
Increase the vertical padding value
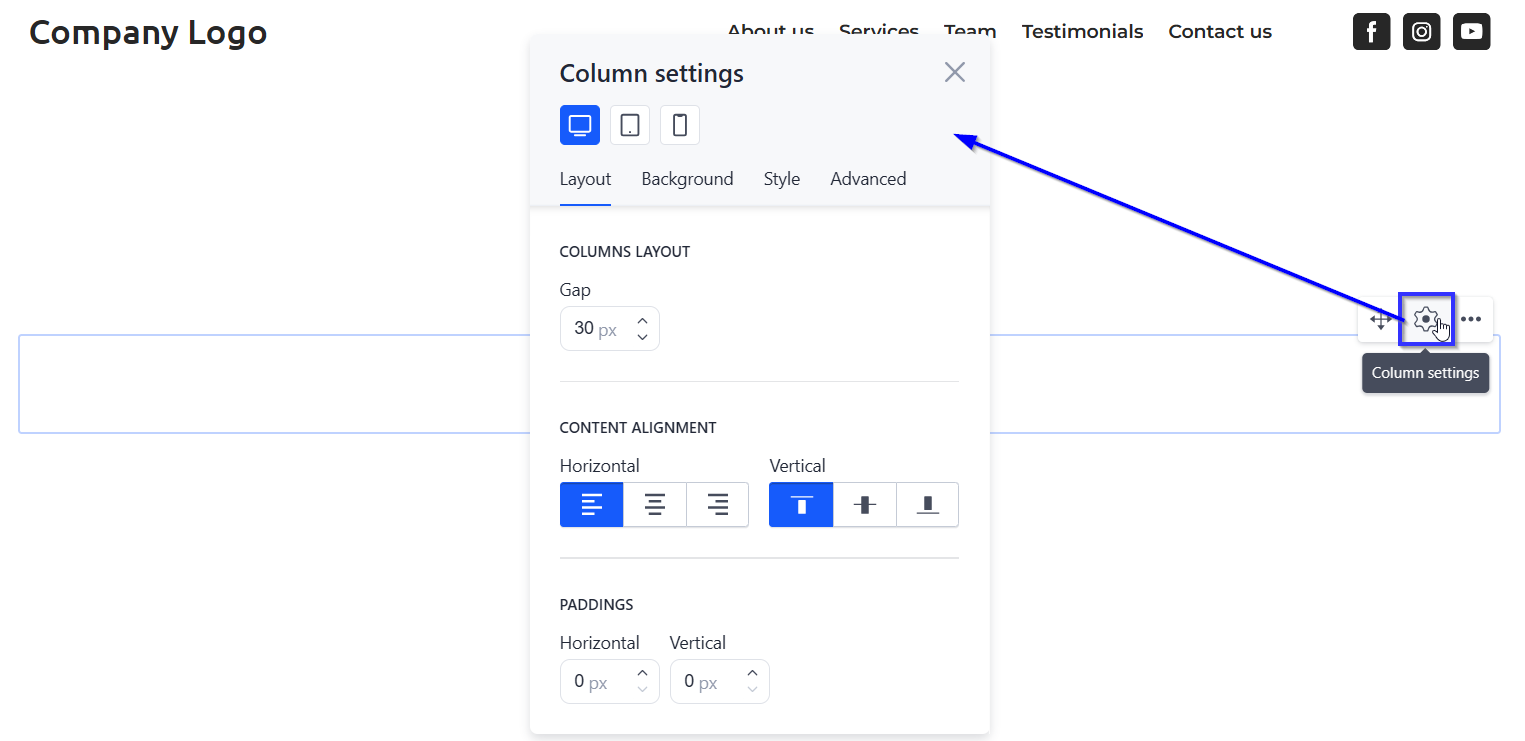coord(752,673)
